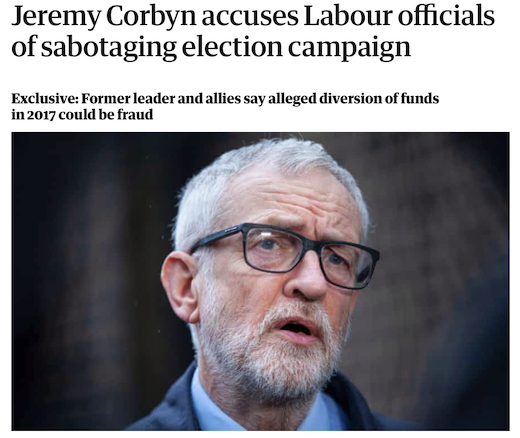Click "diversion of funds" in the subheading
The height and width of the screenshot is (438, 520).
click(x=379, y=98)
